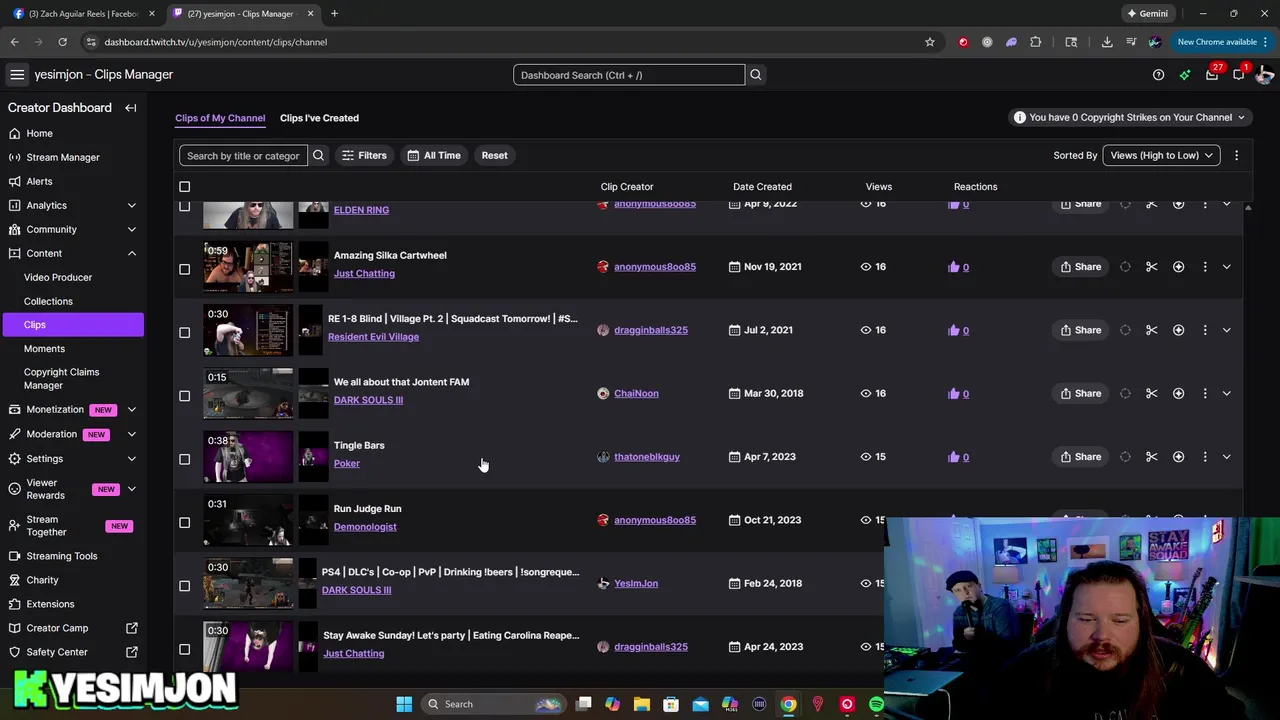The height and width of the screenshot is (720, 1280).
Task: Expand the Amazing Silka Cartwheel row chevron
Action: click(x=1227, y=267)
